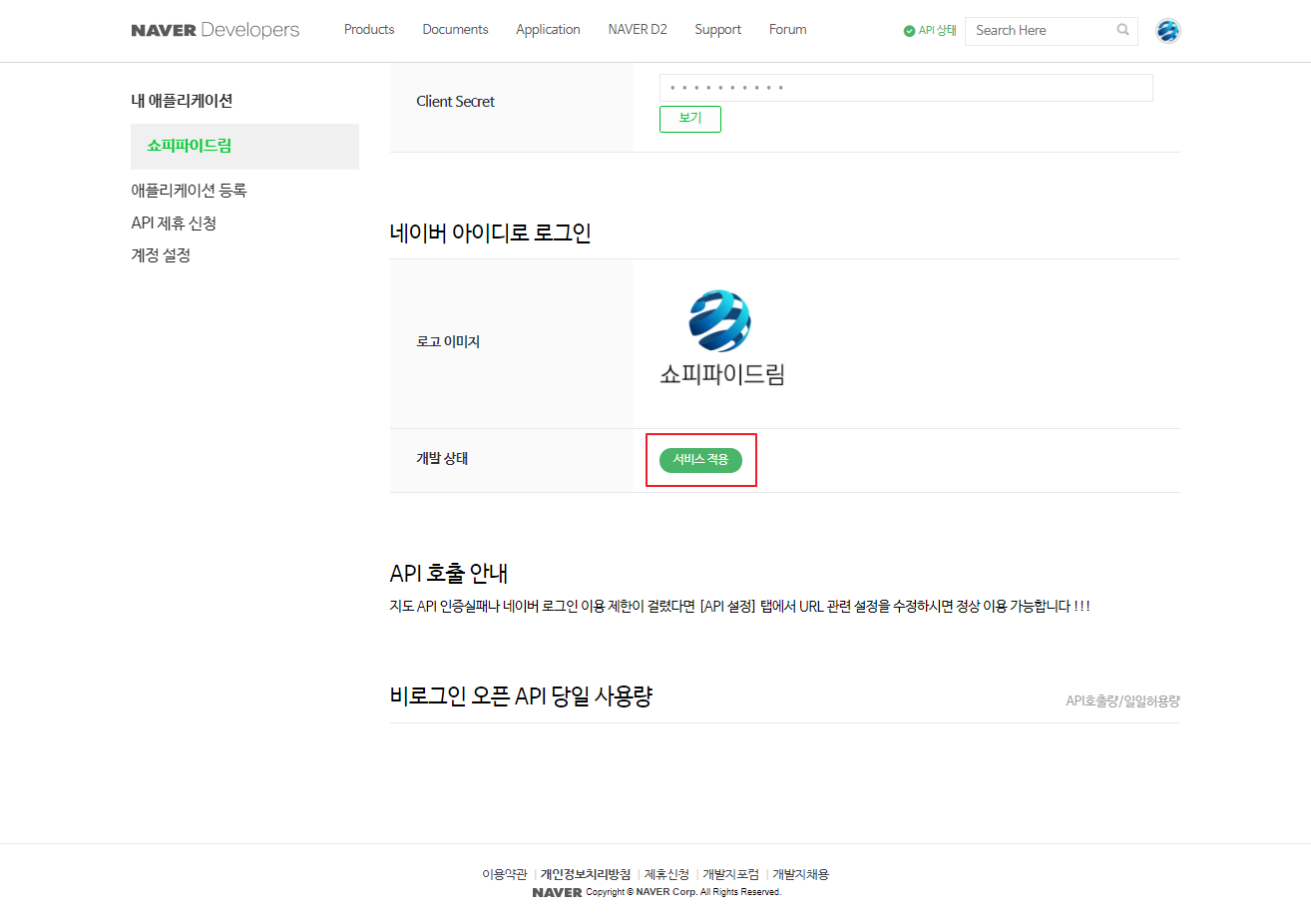Click the 쇼피파이드림 globe logo image
This screenshot has width=1311, height=924.
[x=719, y=320]
